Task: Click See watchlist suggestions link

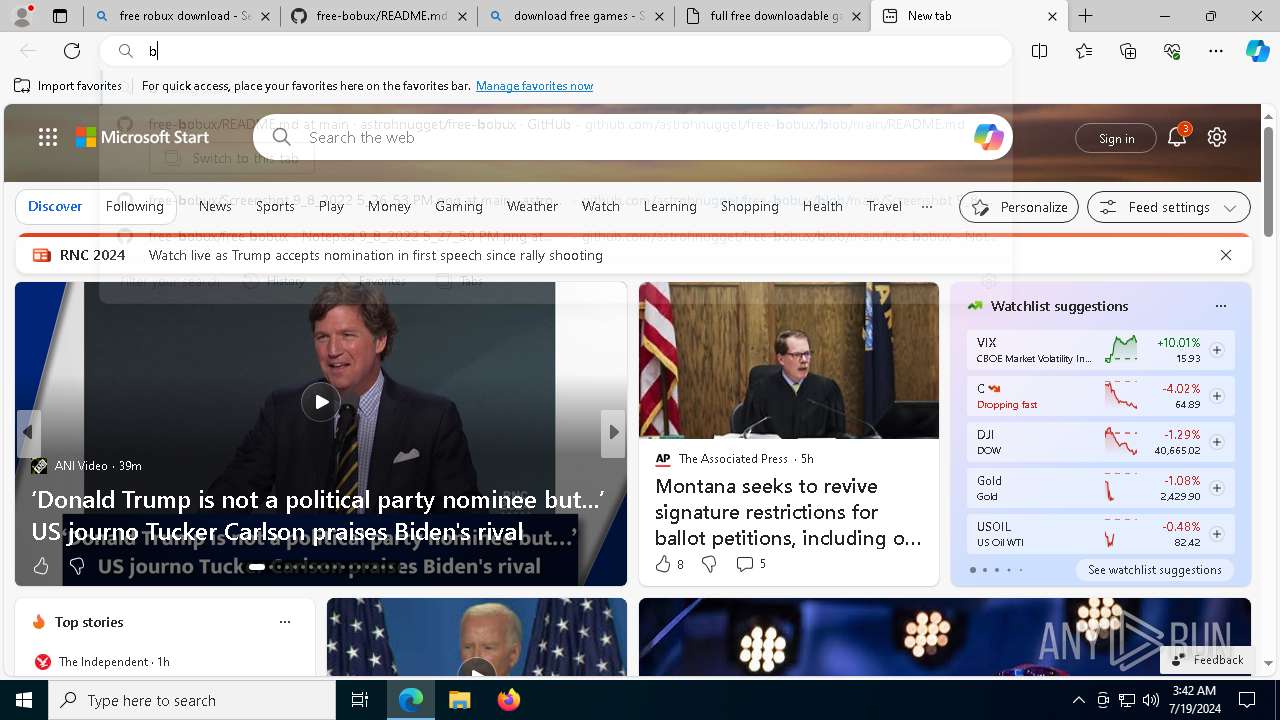Action: coord(1155,570)
